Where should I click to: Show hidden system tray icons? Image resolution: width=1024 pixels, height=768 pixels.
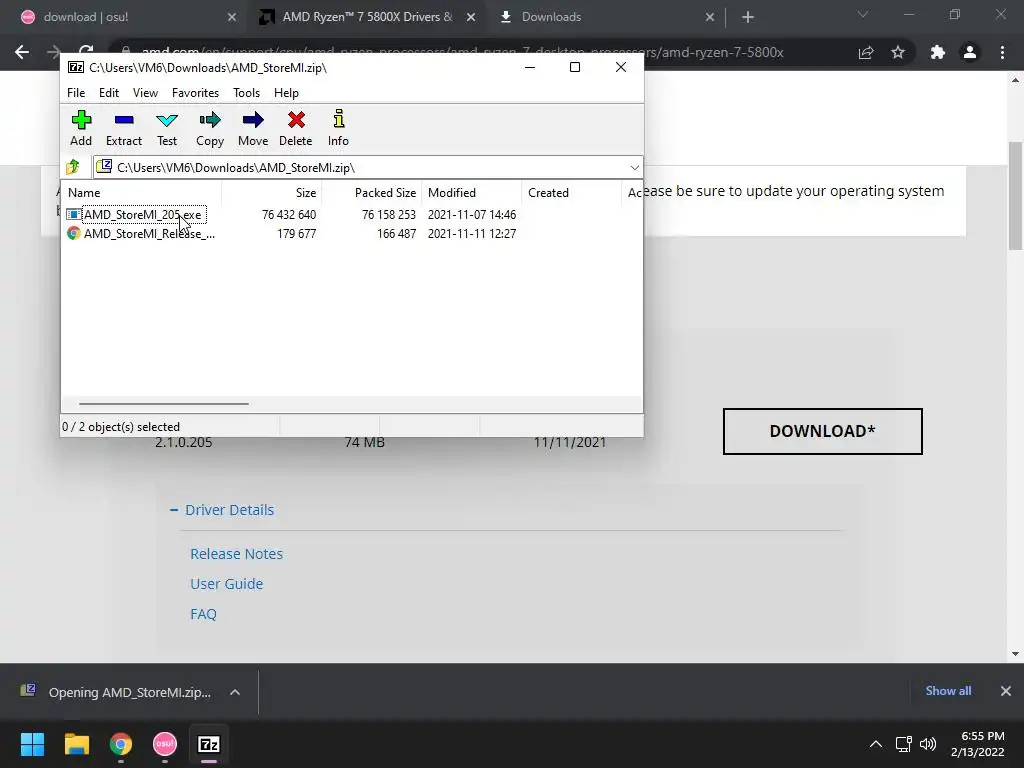click(876, 744)
